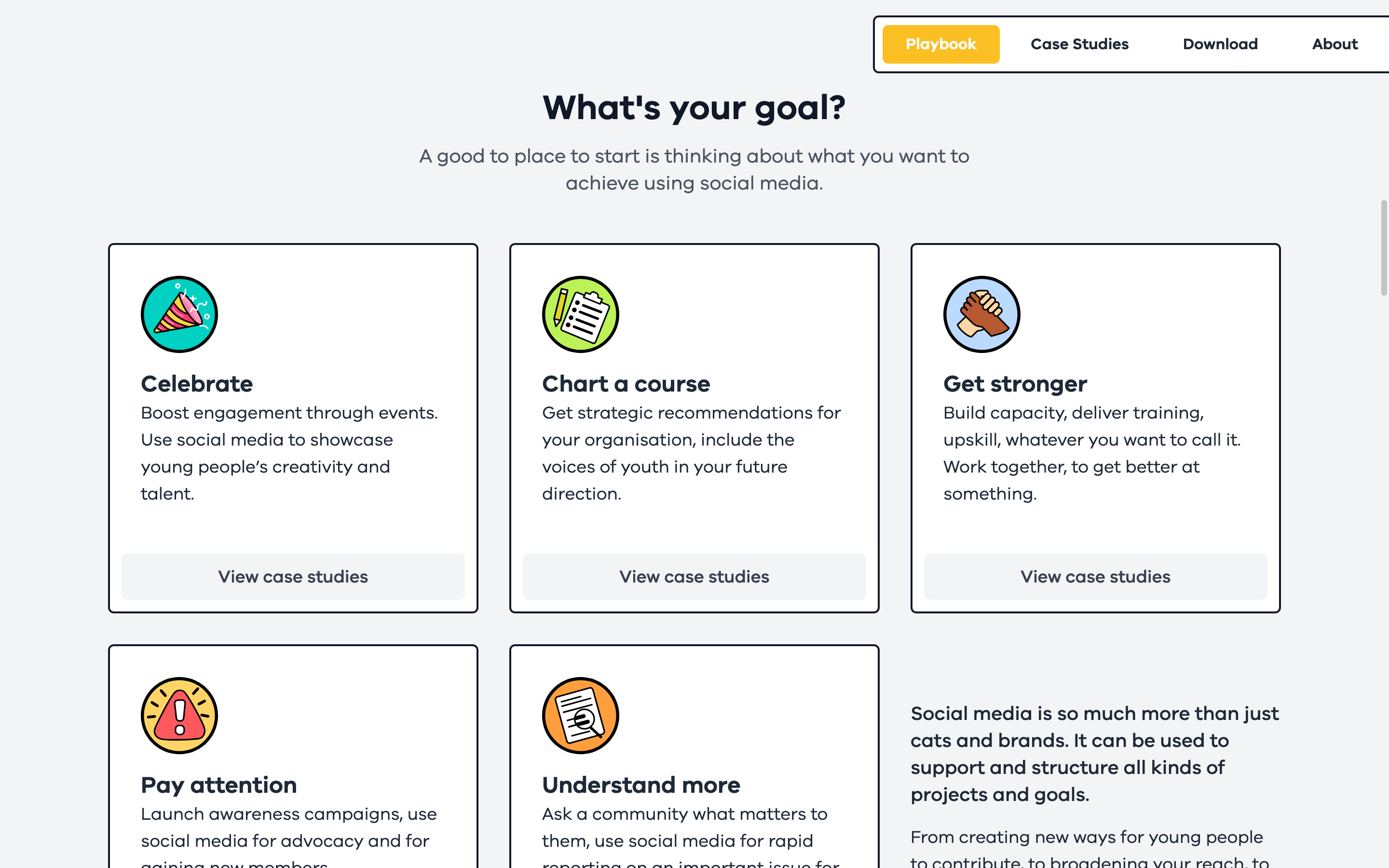Click the page vertical scrollbar thumb
Image resolution: width=1389 pixels, height=868 pixels.
point(1384,247)
